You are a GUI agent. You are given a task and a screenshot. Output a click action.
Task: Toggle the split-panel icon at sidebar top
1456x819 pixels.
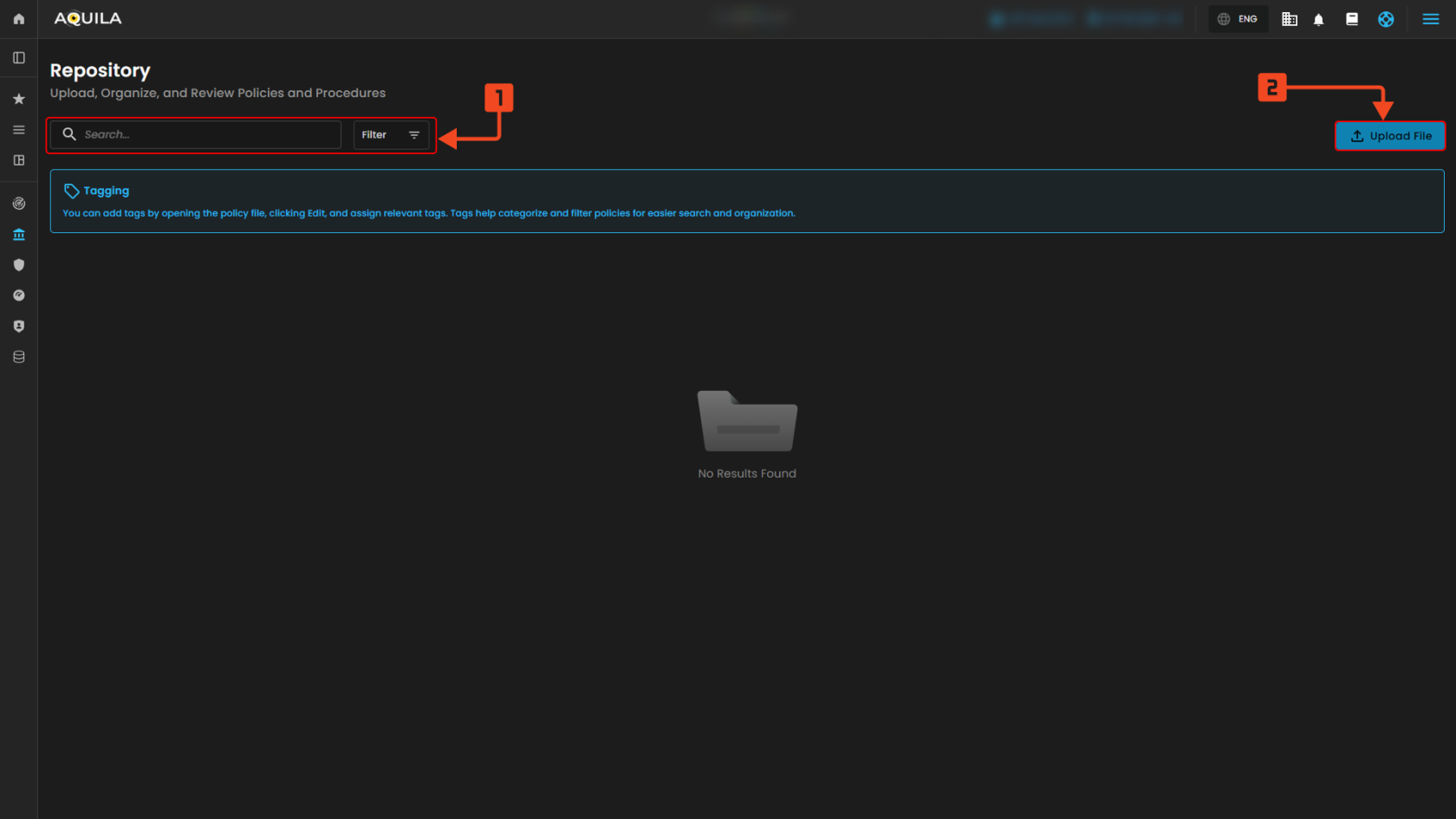tap(18, 57)
